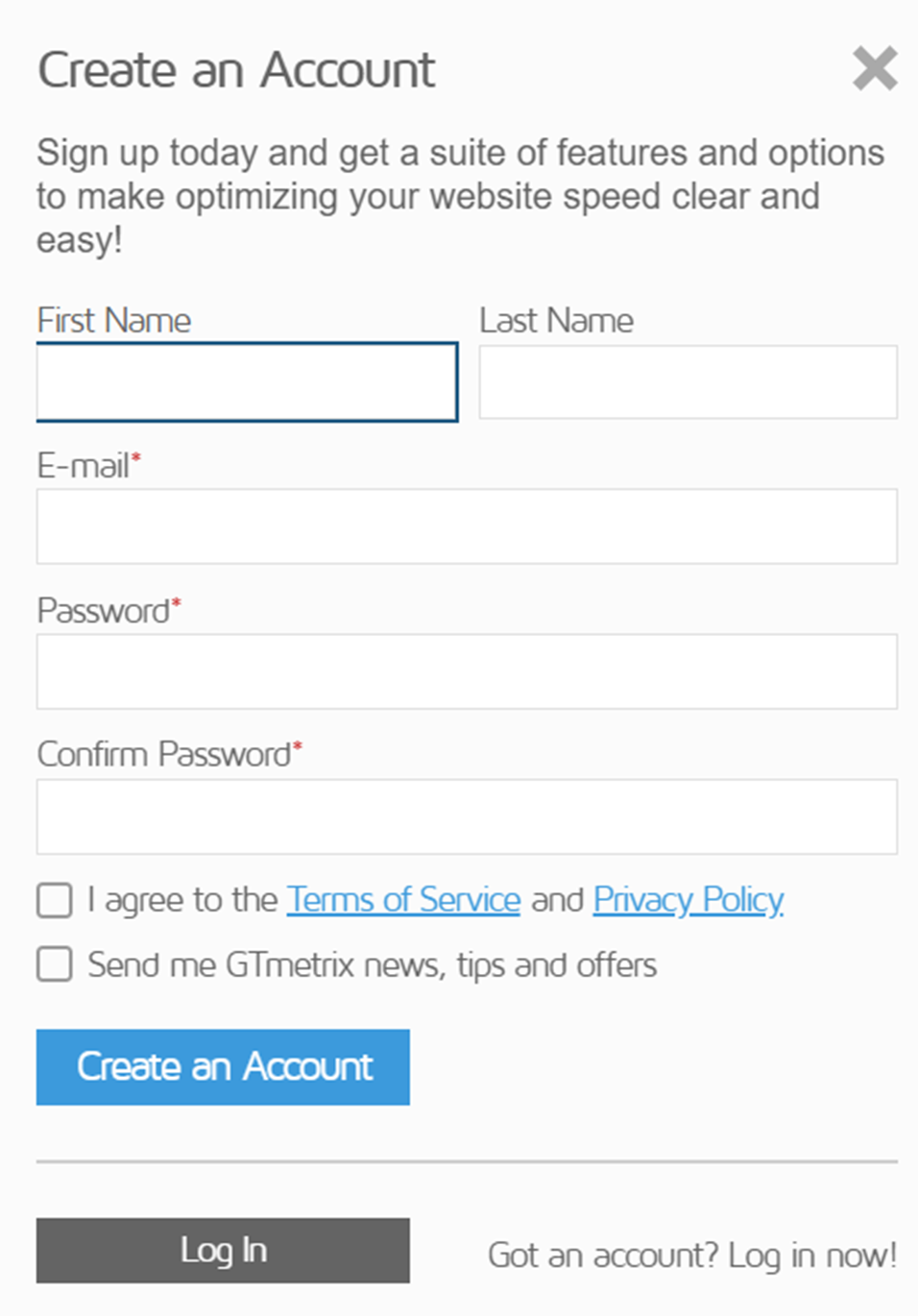The image size is (918, 1316).
Task: Click the Password input box
Action: point(467,671)
